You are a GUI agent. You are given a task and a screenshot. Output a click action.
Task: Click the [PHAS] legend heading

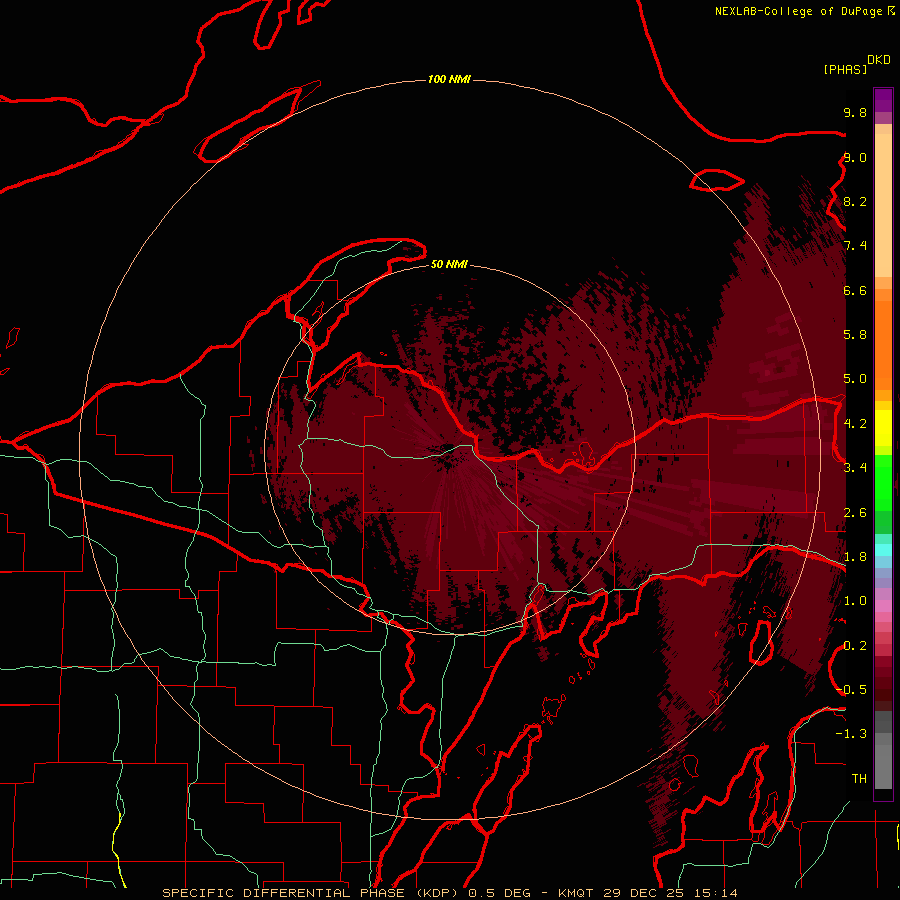845,70
